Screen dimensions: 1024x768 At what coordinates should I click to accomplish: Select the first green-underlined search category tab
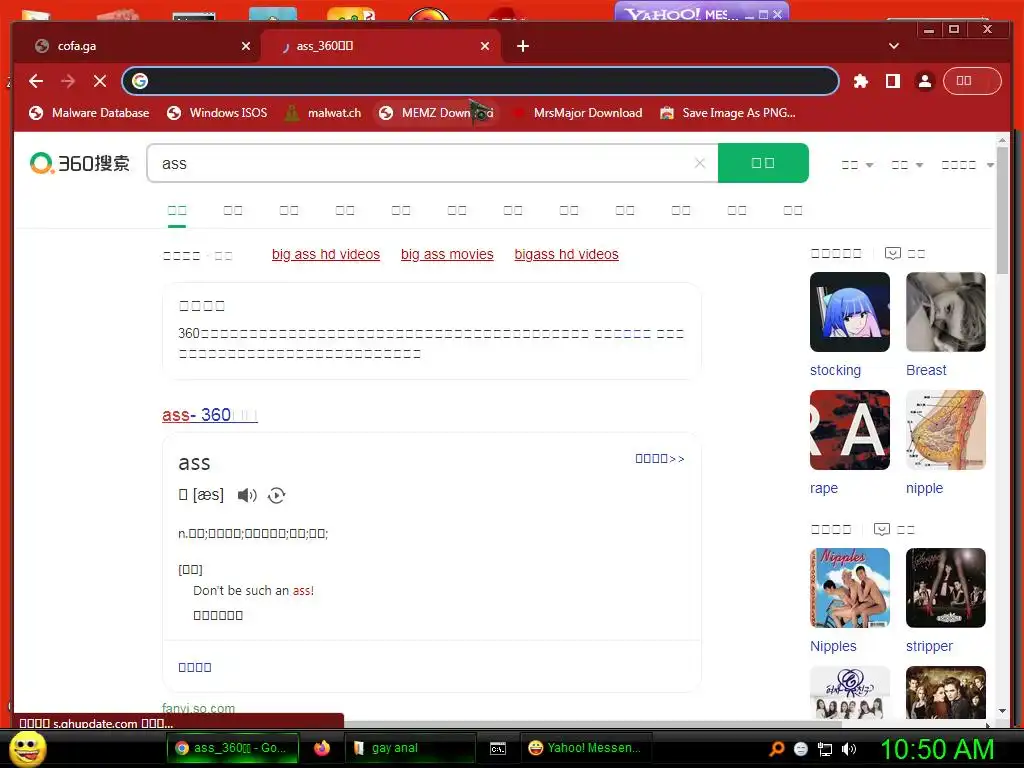(177, 211)
